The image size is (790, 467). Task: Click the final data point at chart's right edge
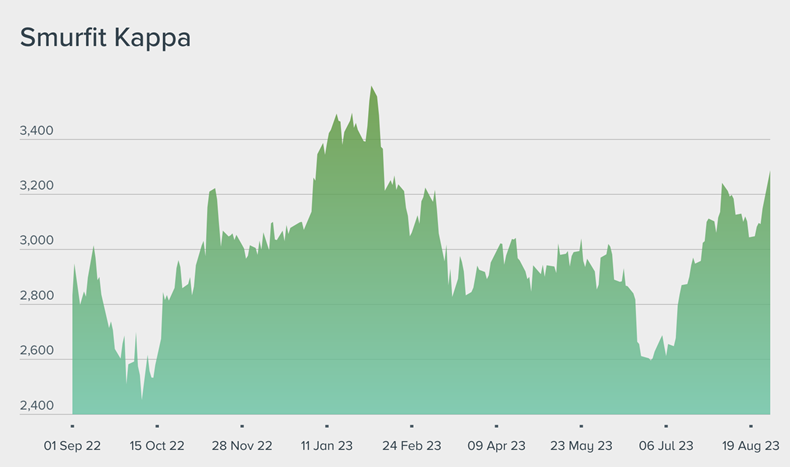pyautogui.click(x=769, y=172)
